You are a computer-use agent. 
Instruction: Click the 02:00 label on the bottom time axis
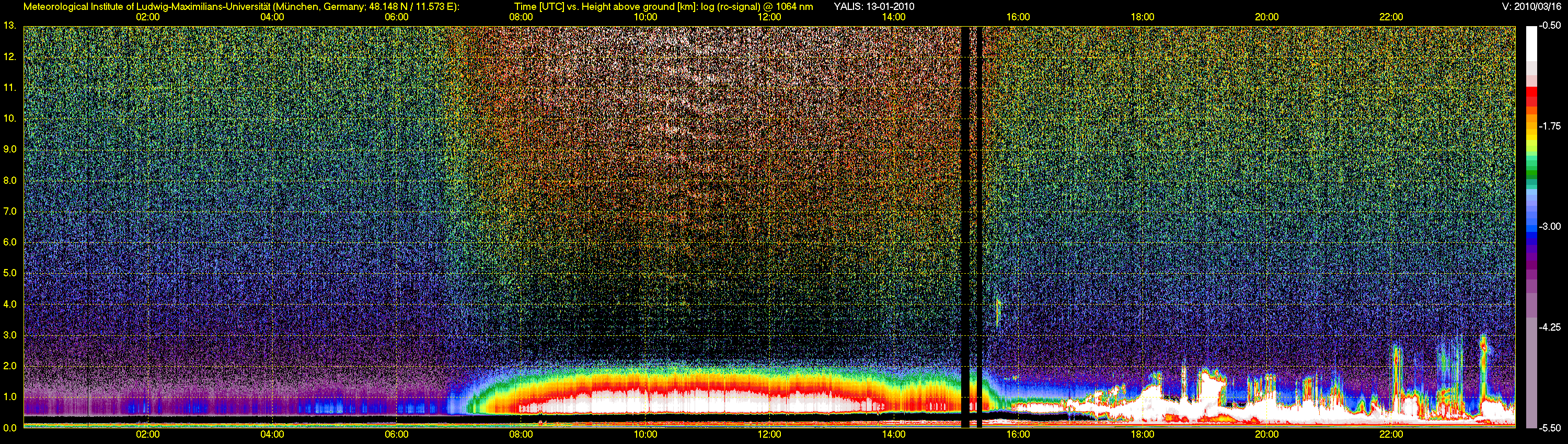click(148, 434)
